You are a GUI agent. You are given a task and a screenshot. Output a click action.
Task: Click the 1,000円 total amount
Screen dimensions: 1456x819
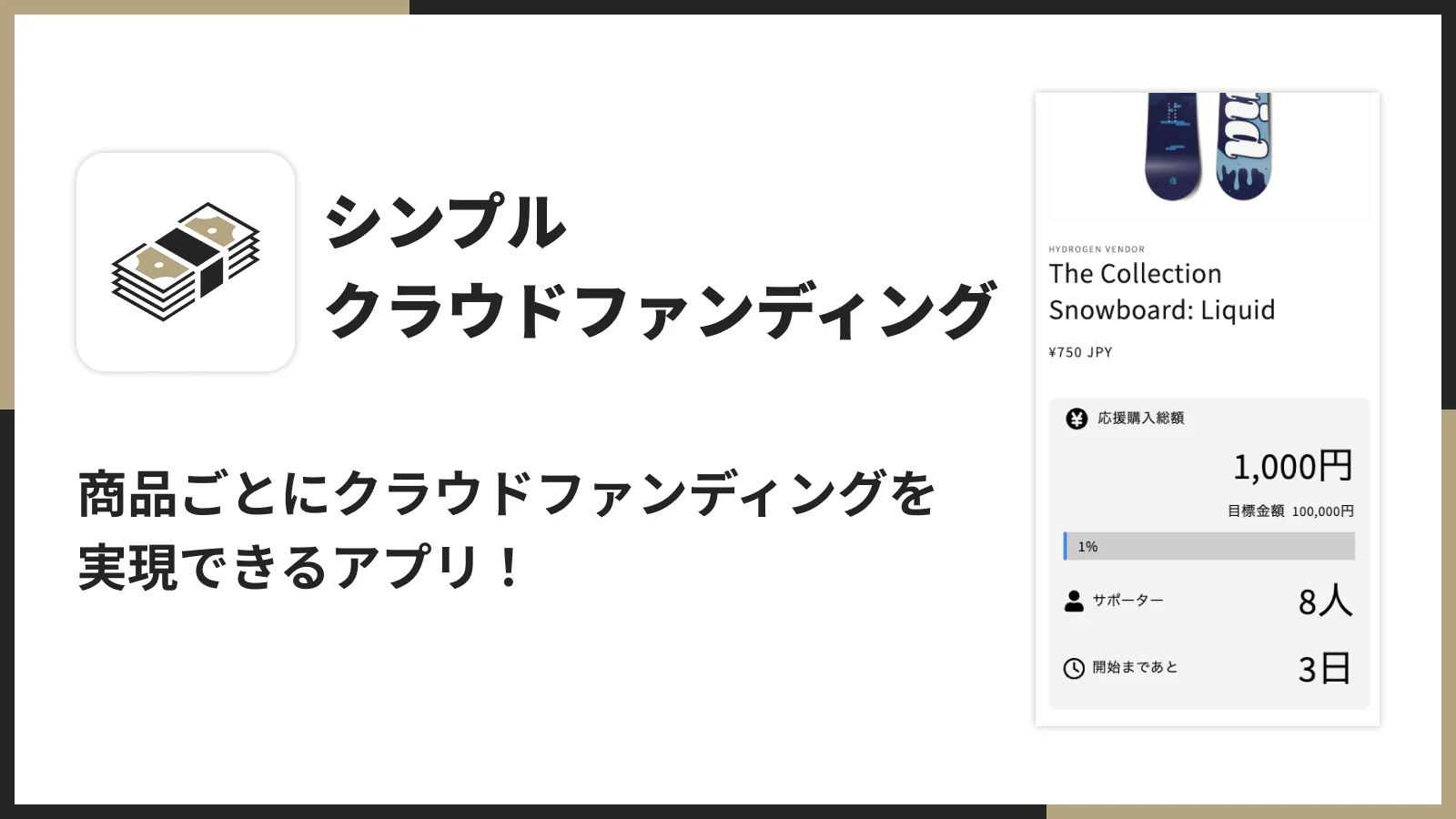(1292, 467)
